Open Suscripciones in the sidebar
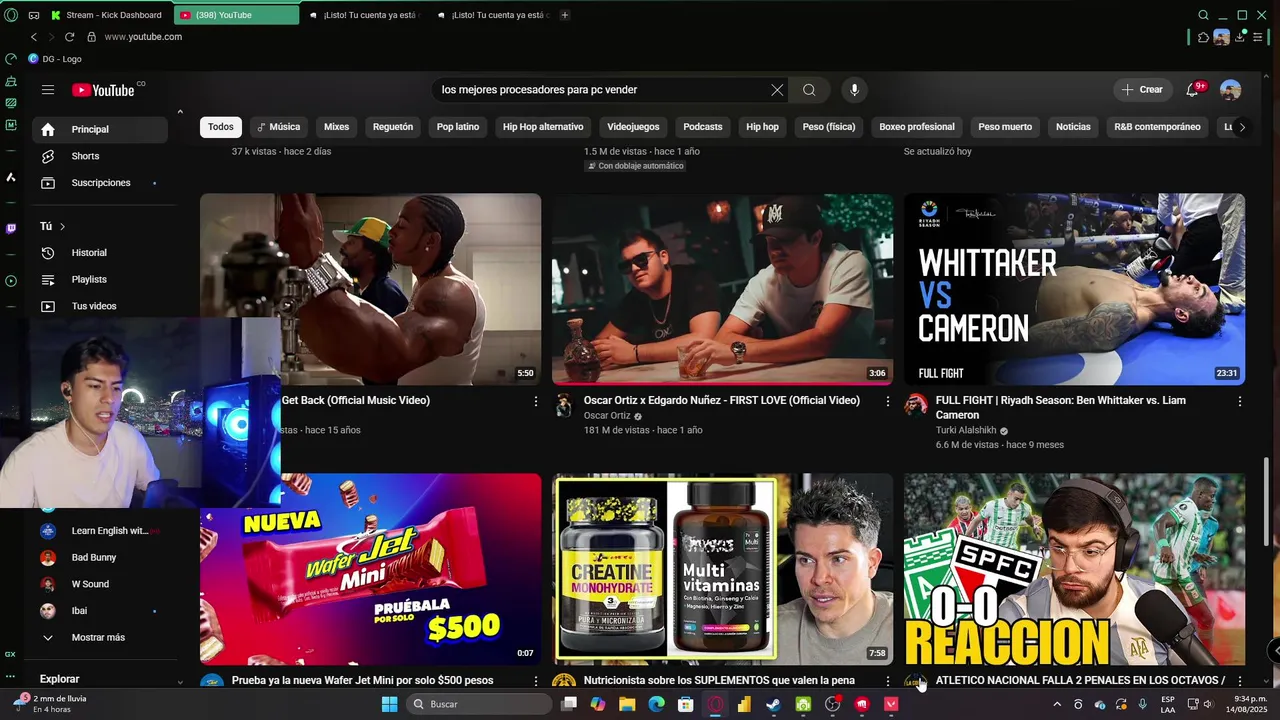 tap(98, 183)
